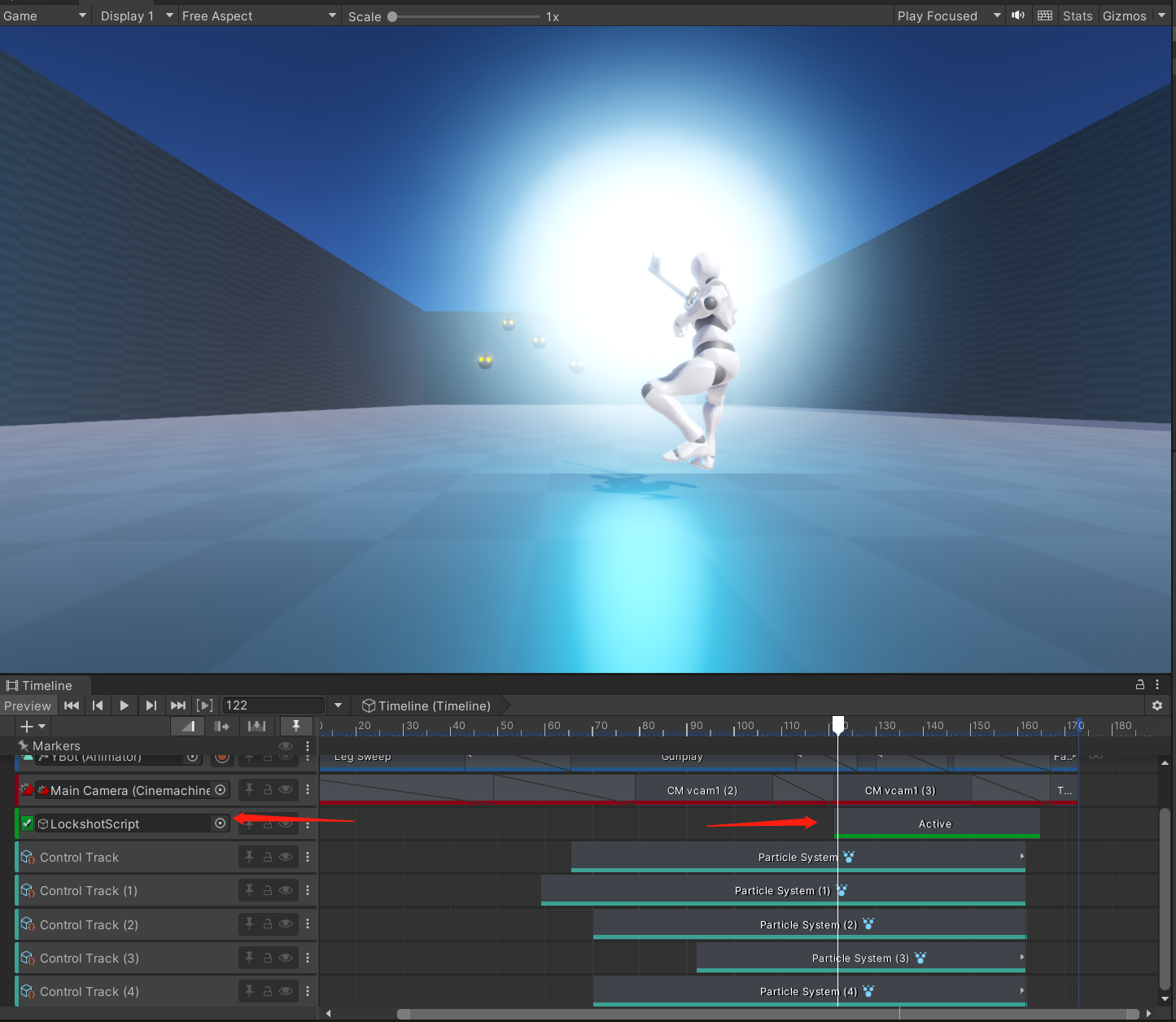Viewport: 1176px width, 1022px height.
Task: Open the Gizmos menu
Action: coord(1126,15)
